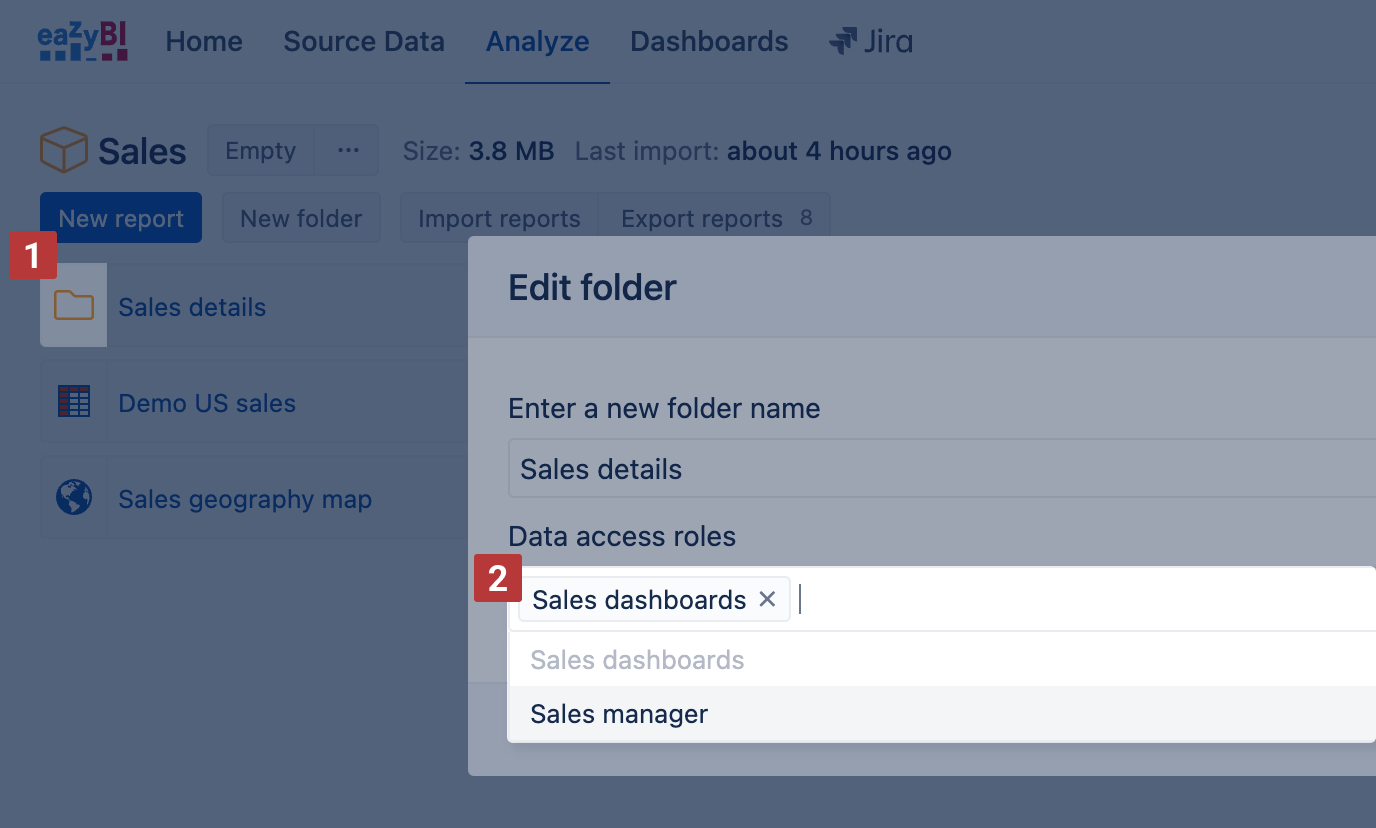Click the Sales details folder icon
This screenshot has height=828, width=1376.
pos(74,306)
